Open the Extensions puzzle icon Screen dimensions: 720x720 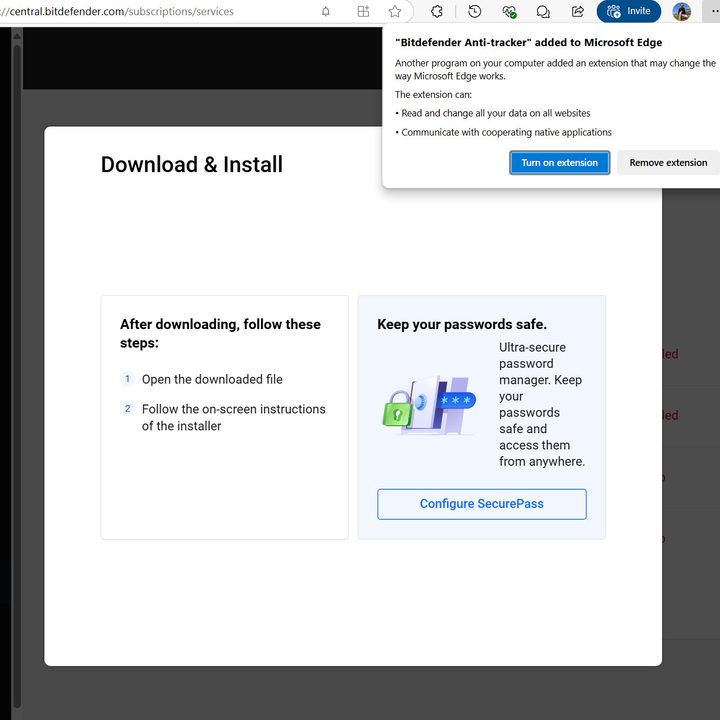coord(437,11)
